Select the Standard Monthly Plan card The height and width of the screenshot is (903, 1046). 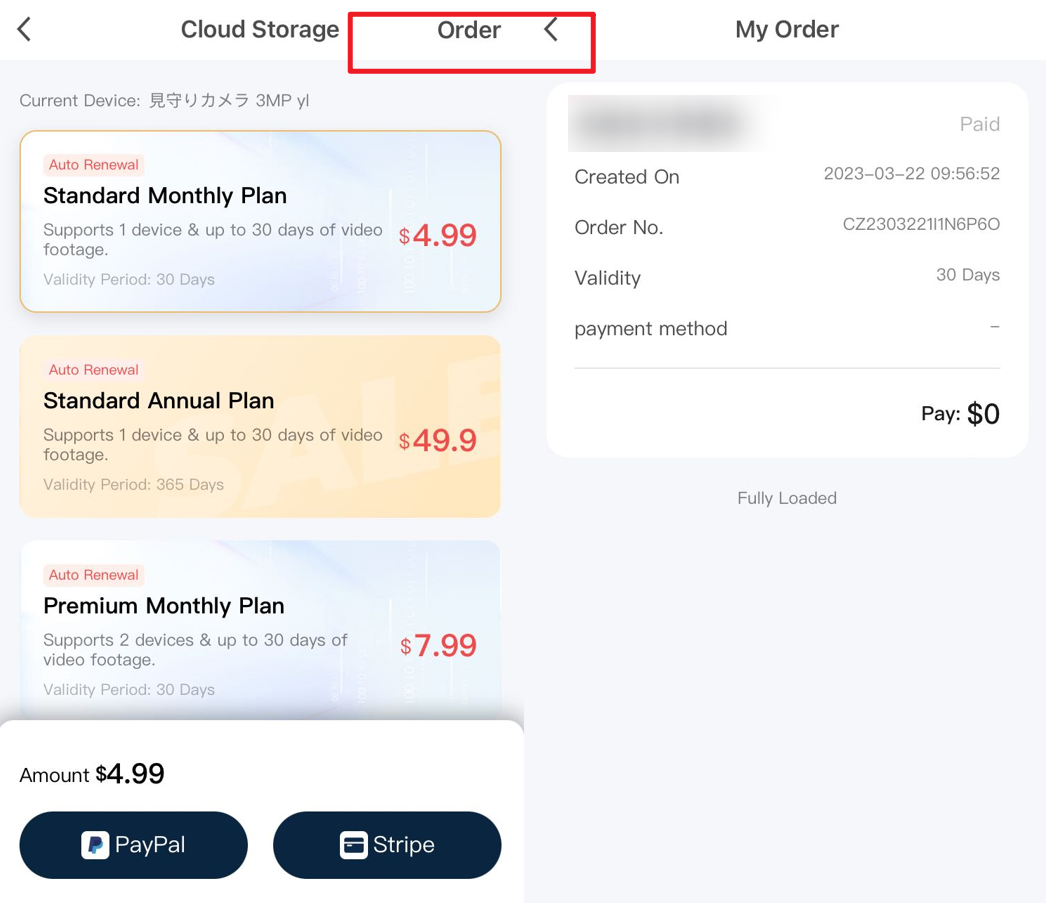click(x=260, y=221)
